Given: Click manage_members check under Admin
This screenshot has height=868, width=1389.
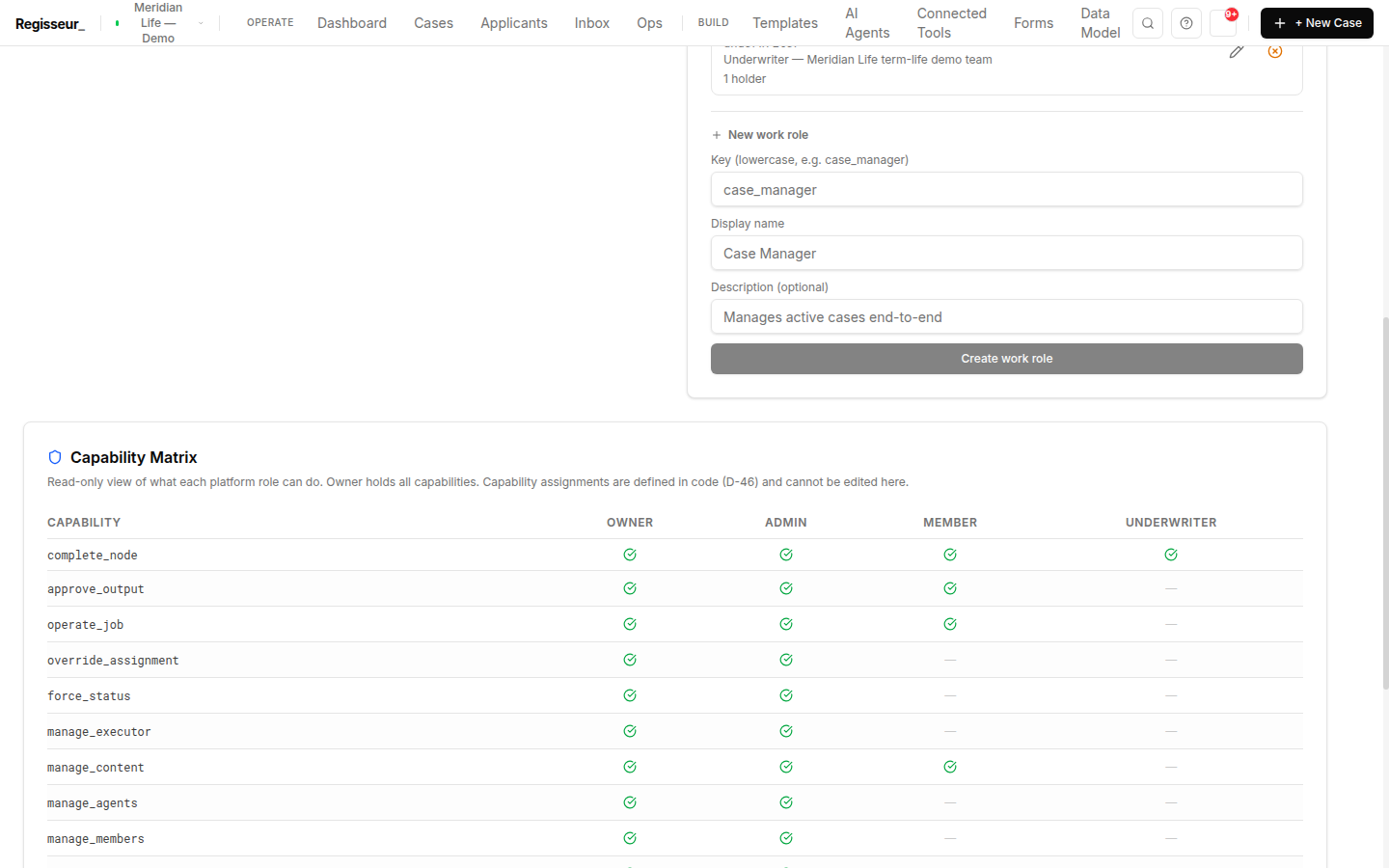Looking at the screenshot, I should tap(786, 838).
